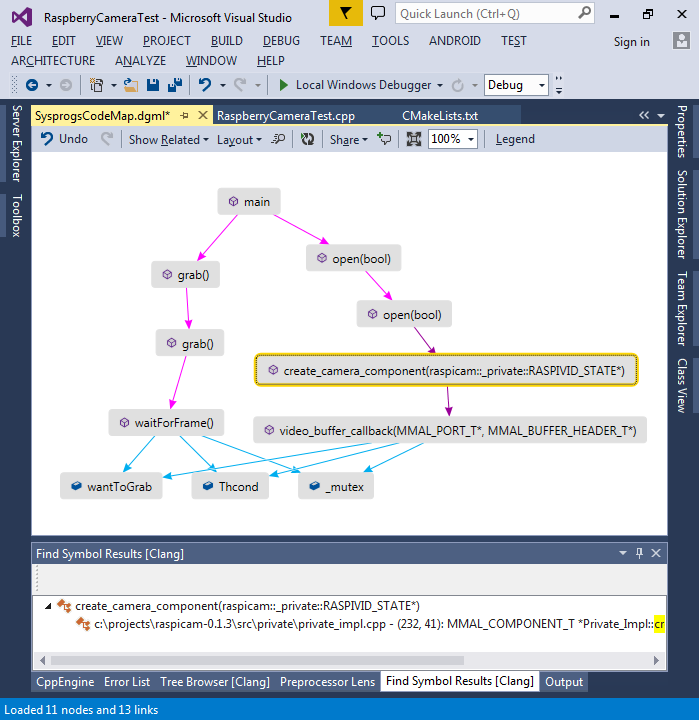Open the document tab list dropdown arrow
699x720 pixels.
[x=661, y=116]
